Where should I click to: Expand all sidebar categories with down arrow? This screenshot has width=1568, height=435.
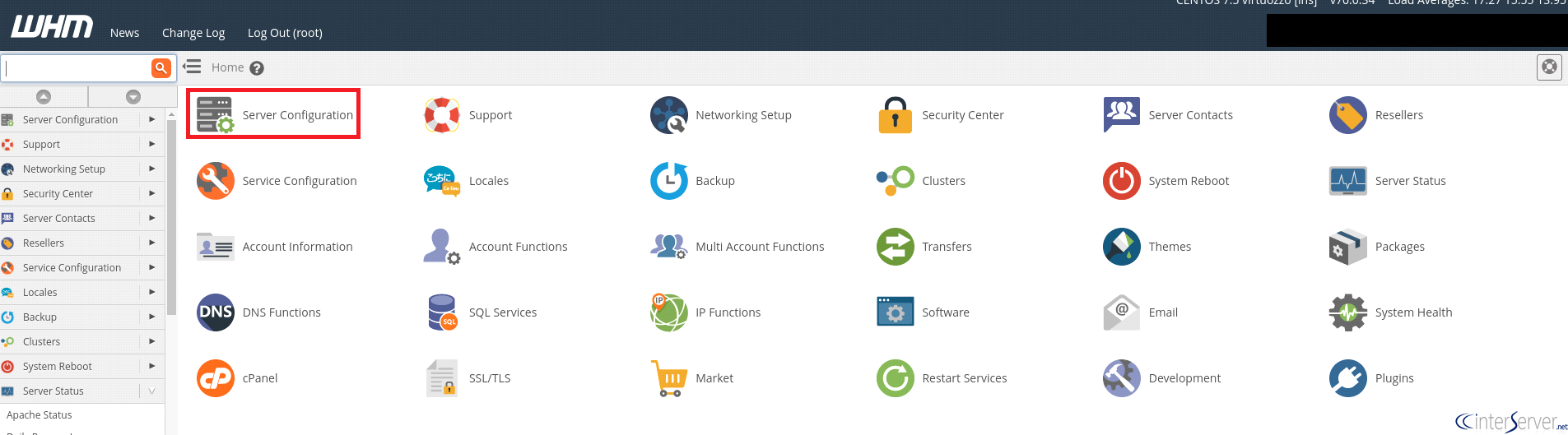click(133, 96)
